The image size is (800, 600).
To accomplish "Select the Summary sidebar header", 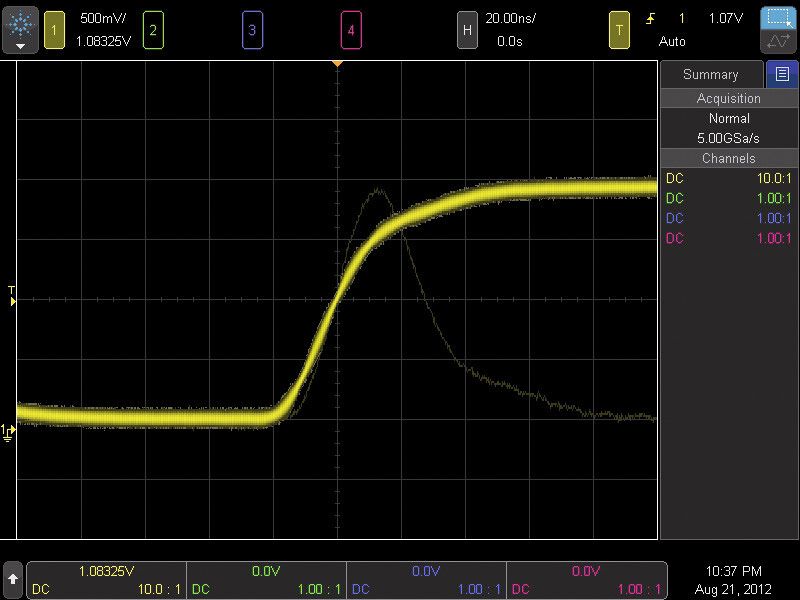I will 710,74.
